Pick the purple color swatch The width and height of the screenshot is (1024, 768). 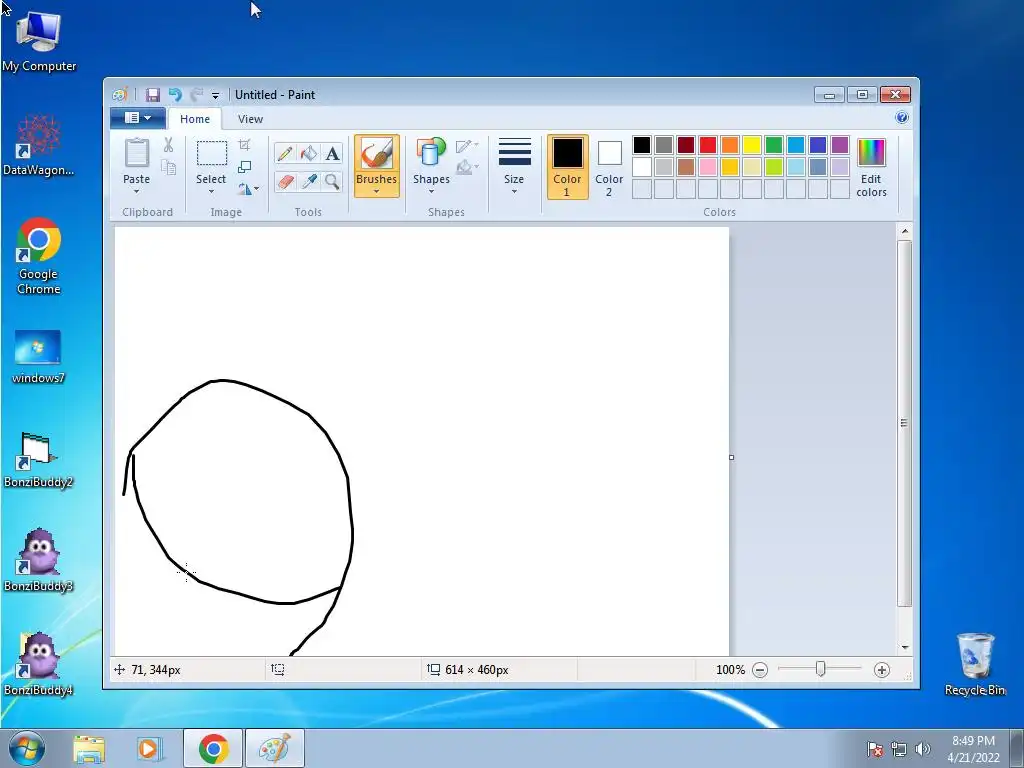(840, 145)
